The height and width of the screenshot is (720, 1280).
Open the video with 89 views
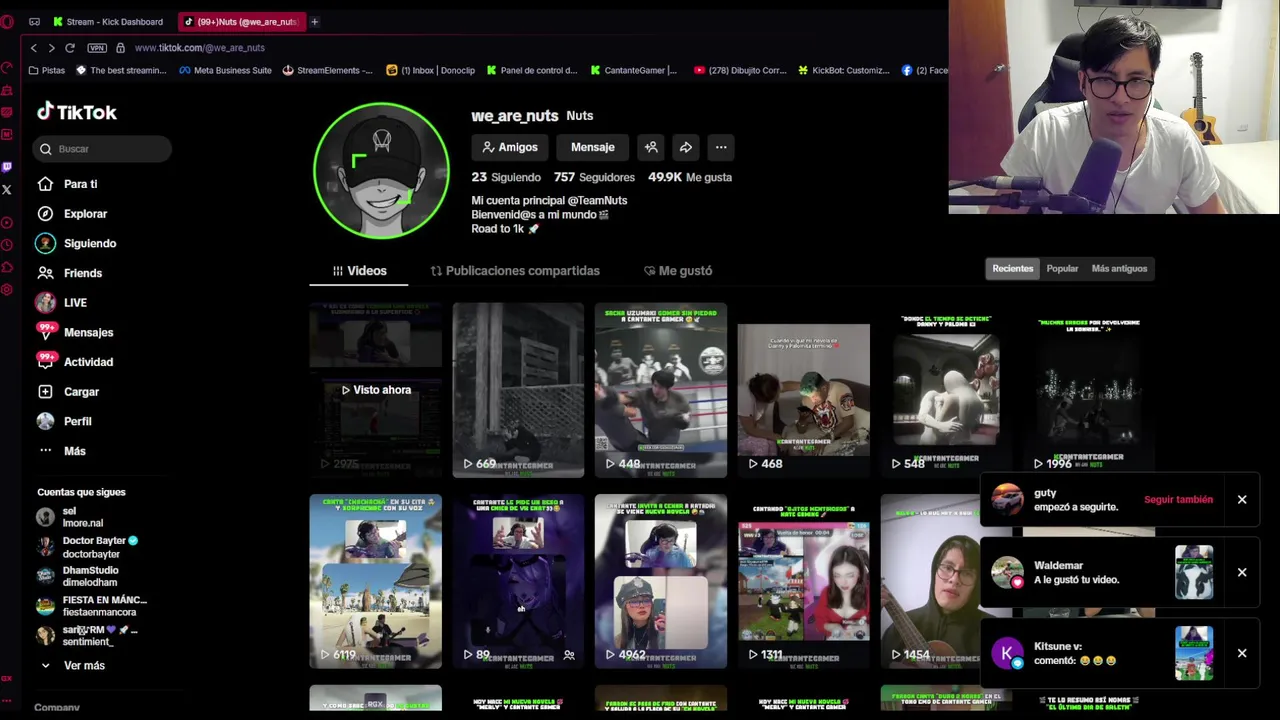click(x=518, y=581)
